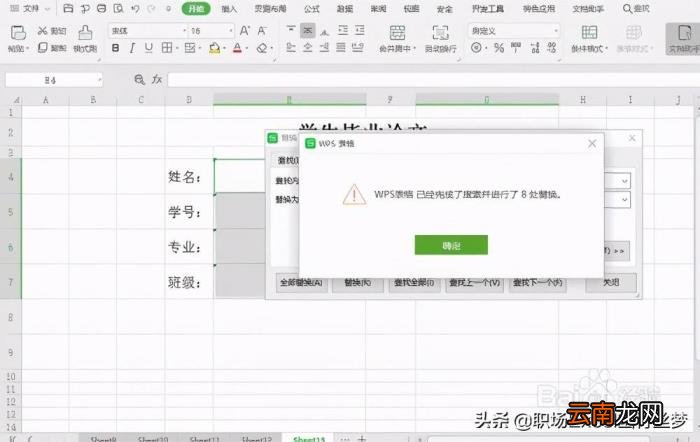Open the font size 16 dropdown

pos(230,31)
